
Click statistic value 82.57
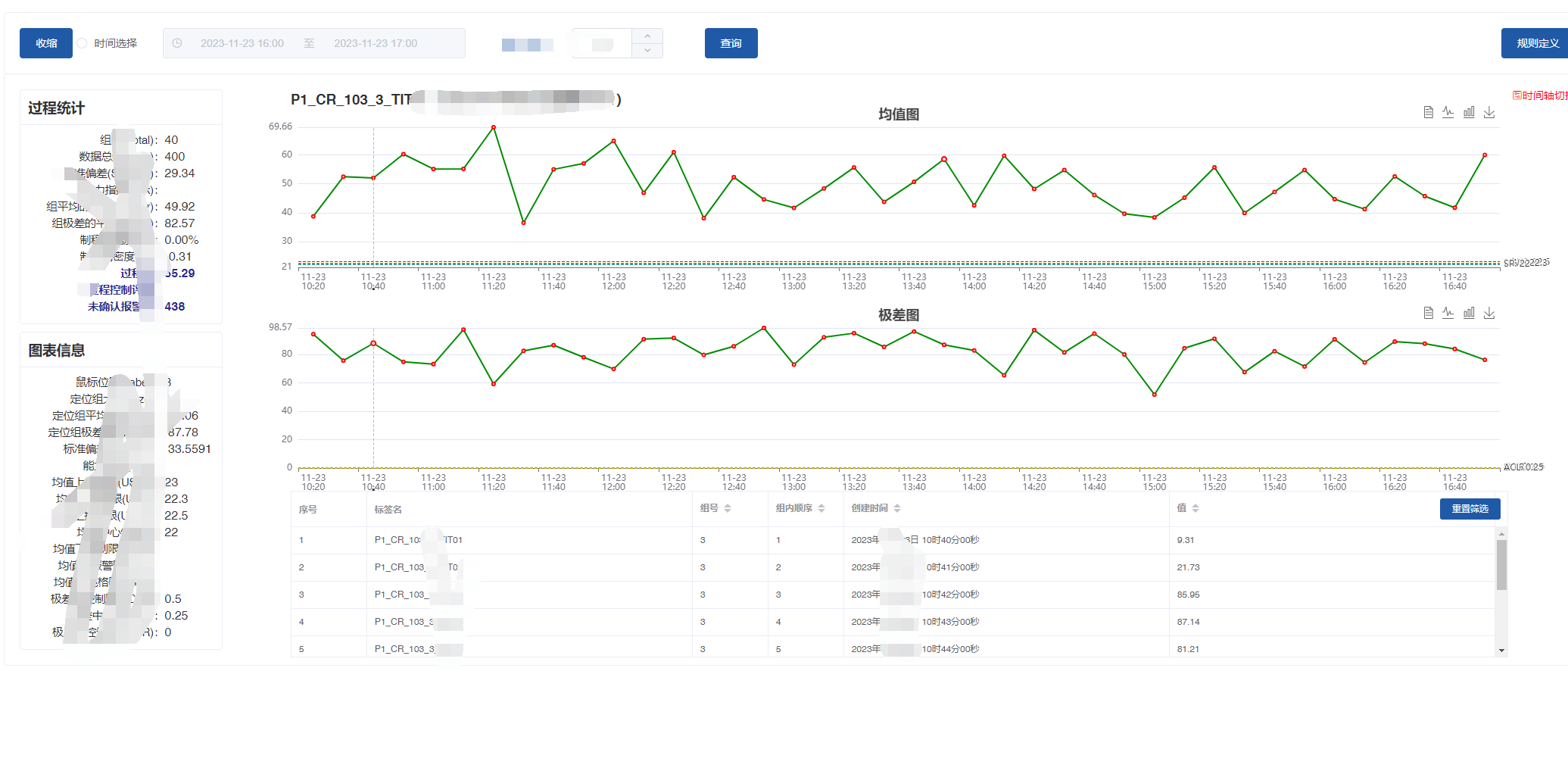179,223
